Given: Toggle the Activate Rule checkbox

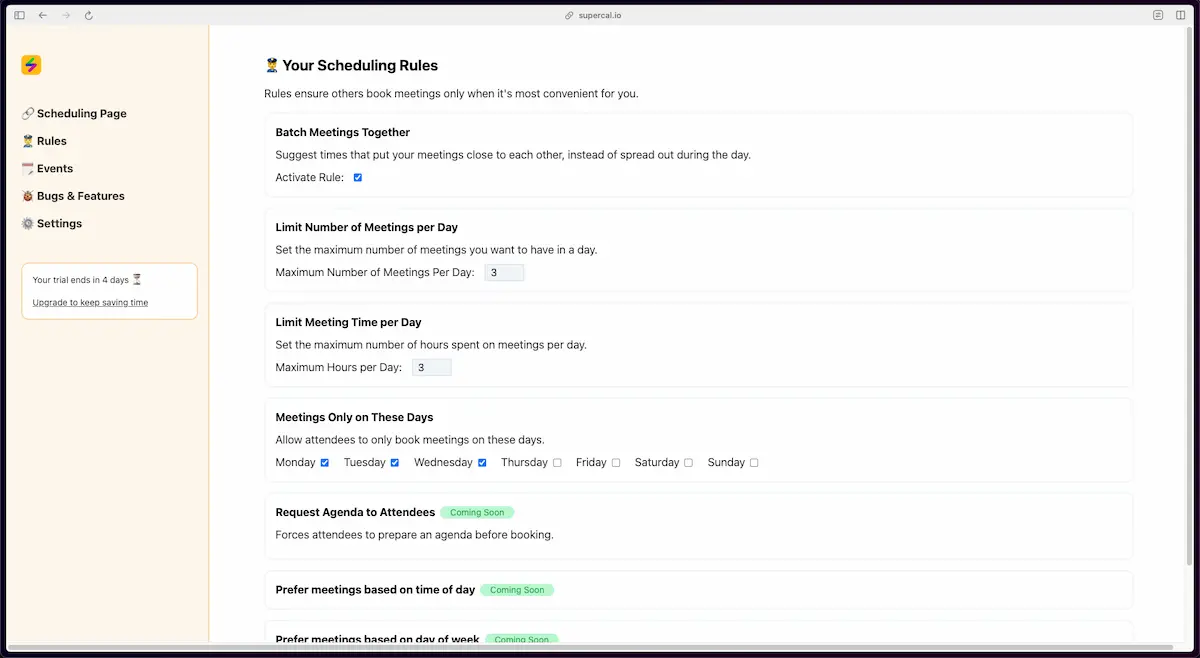Looking at the screenshot, I should coord(358,178).
